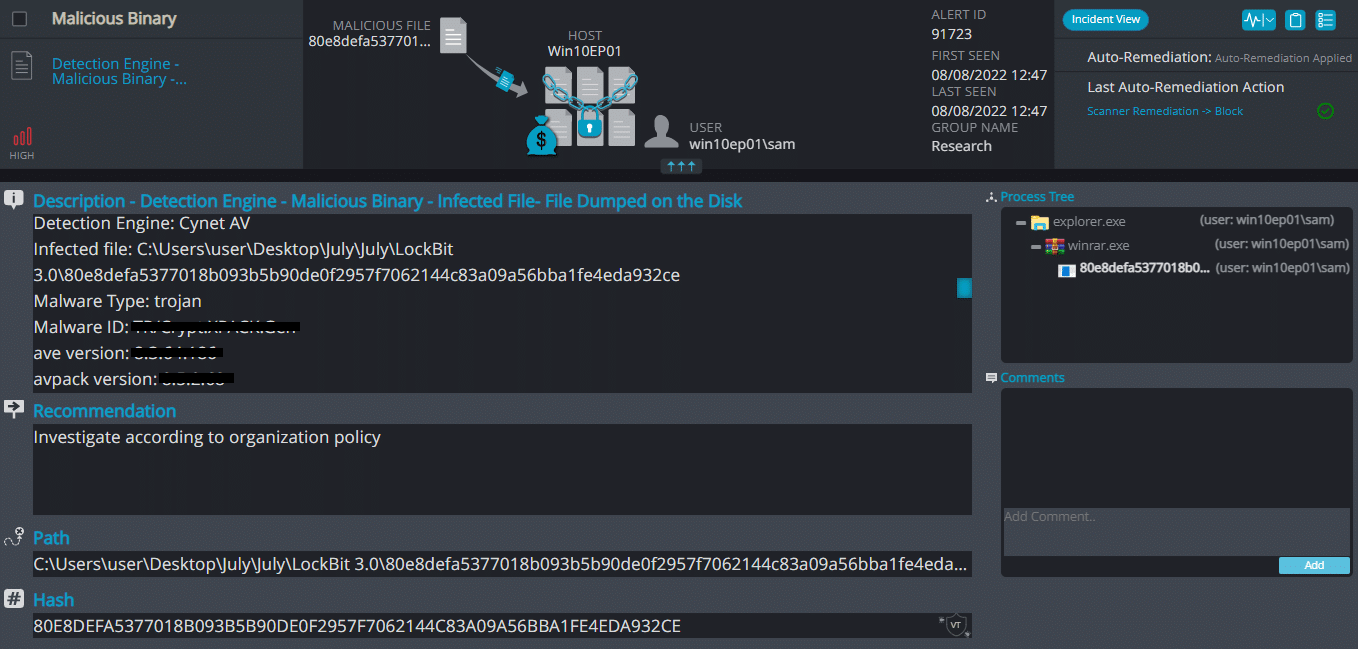Open the Detection Engine - Malicious Binary link
The height and width of the screenshot is (649, 1358).
click(x=119, y=71)
